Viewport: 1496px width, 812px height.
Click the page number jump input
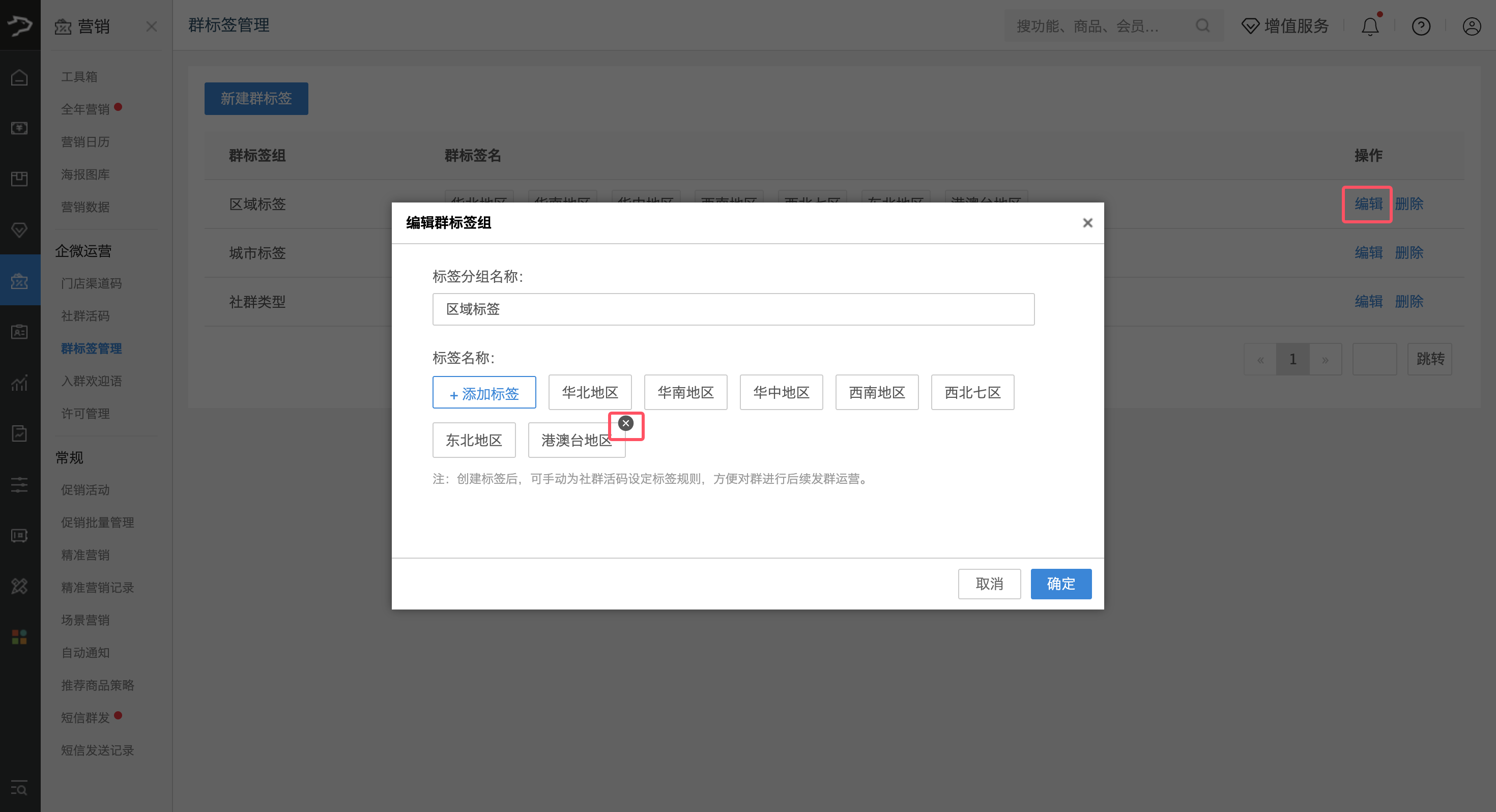click(1374, 360)
